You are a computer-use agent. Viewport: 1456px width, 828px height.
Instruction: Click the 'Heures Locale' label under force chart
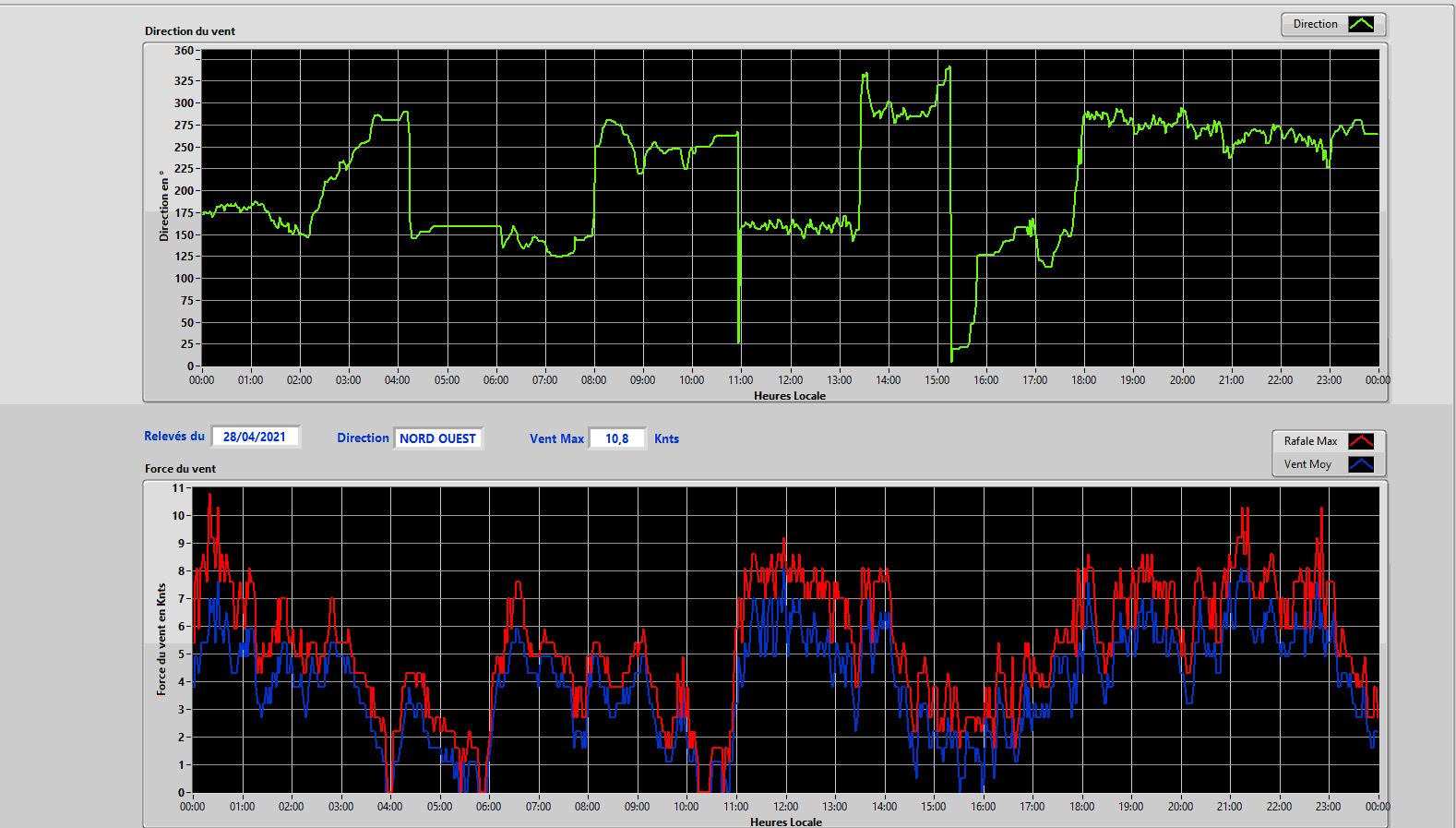(x=786, y=822)
